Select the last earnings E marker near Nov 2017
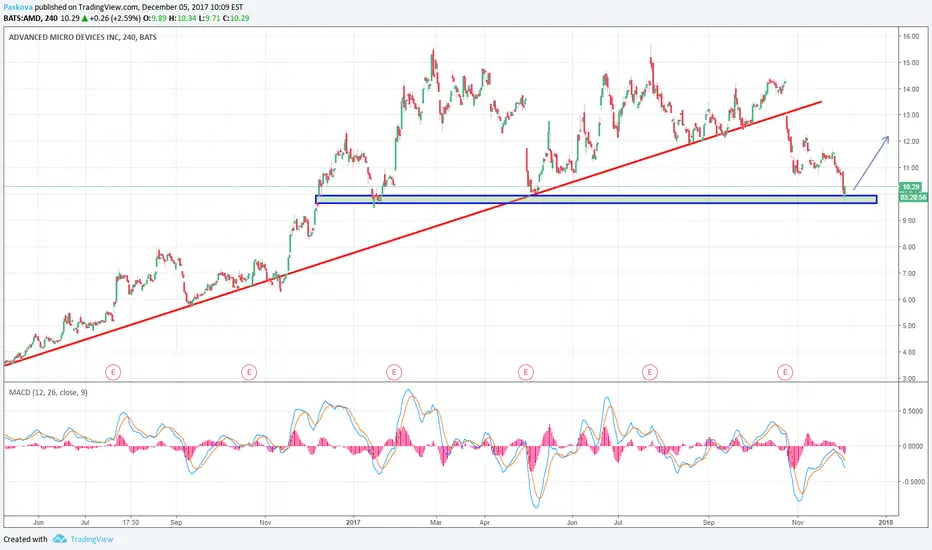The image size is (932, 550). 785,372
